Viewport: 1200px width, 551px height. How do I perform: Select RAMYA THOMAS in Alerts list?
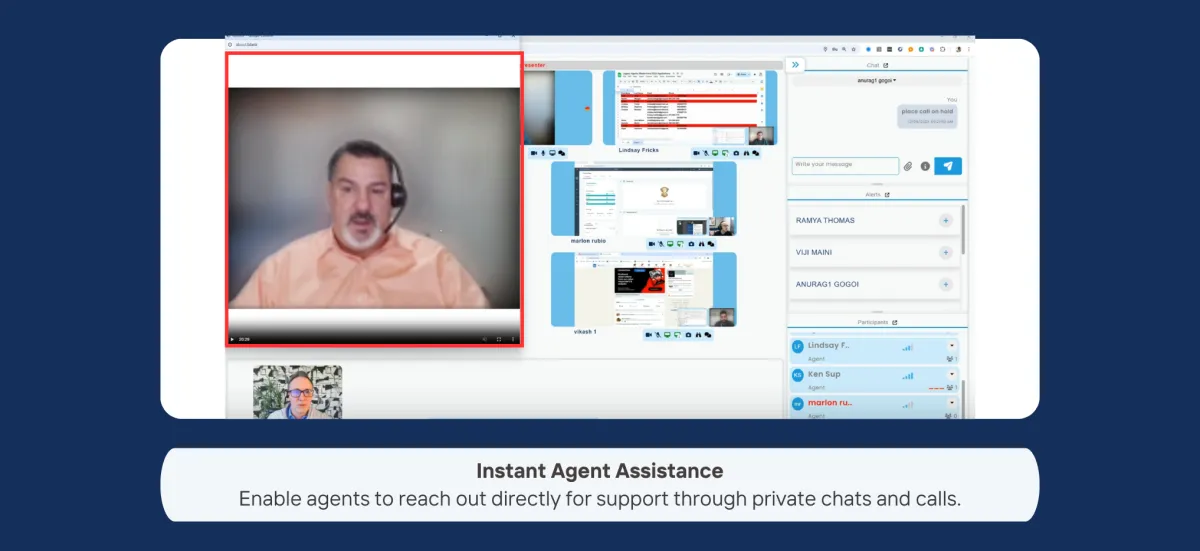[x=825, y=220]
